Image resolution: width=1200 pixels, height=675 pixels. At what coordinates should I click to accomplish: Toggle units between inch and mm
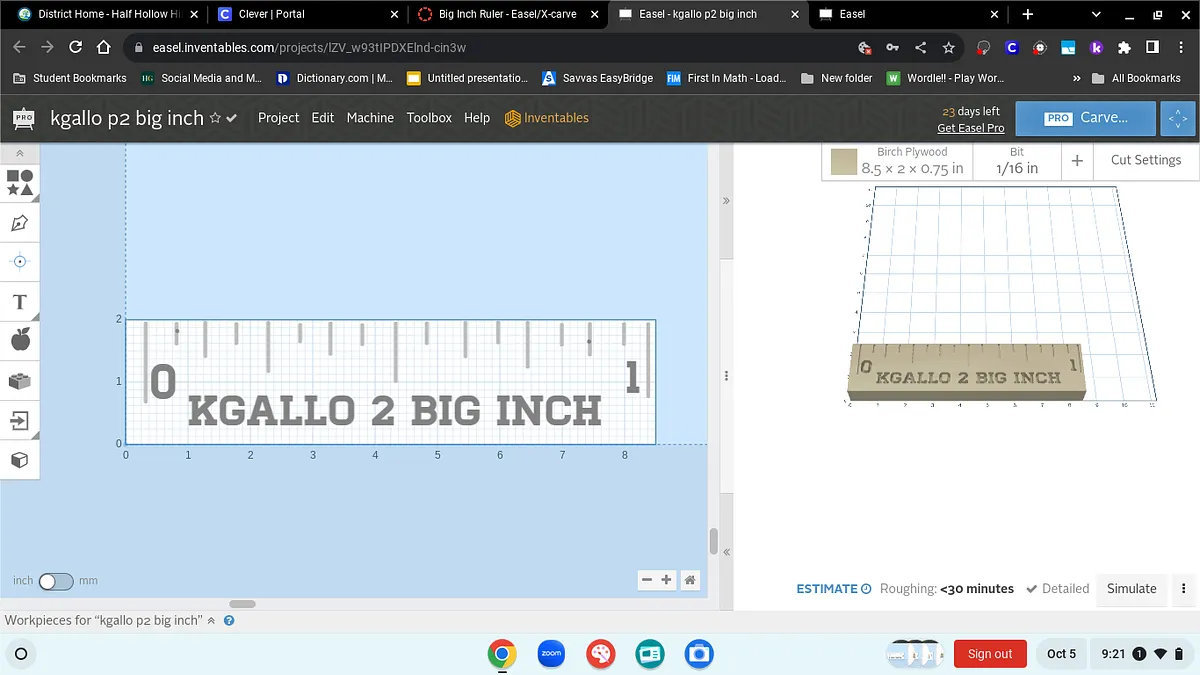(55, 581)
